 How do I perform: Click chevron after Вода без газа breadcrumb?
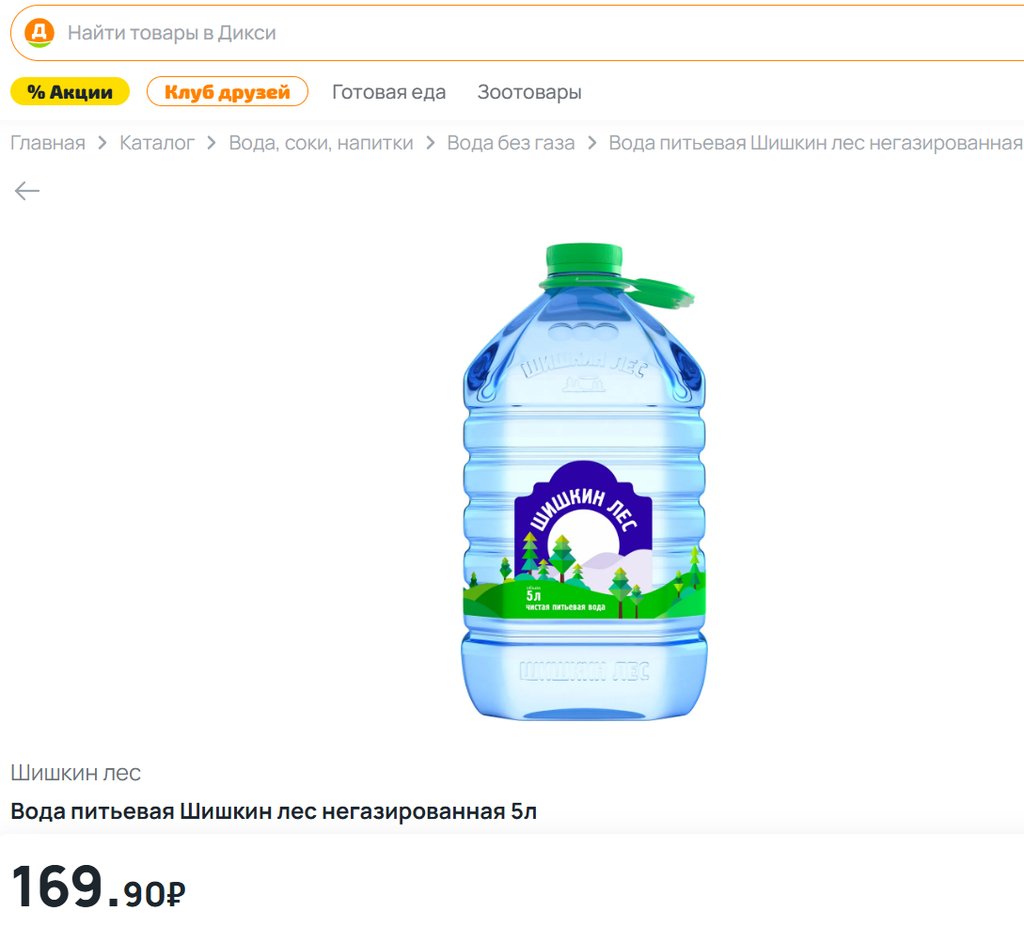point(592,143)
